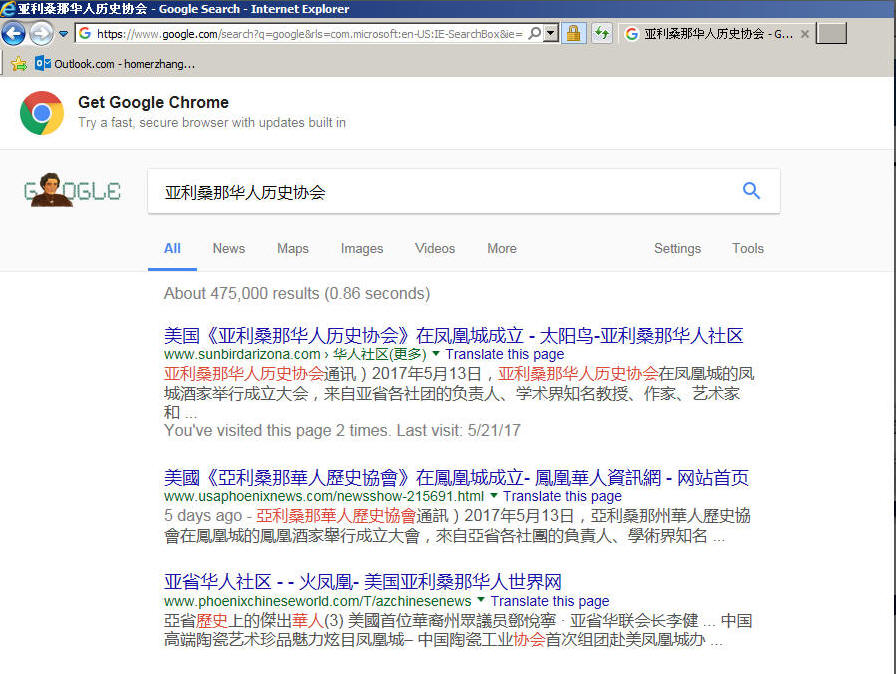Expand dropdown arrow next to usaphoenixnews.com URL
Viewport: 896px width, 674px height.
494,495
